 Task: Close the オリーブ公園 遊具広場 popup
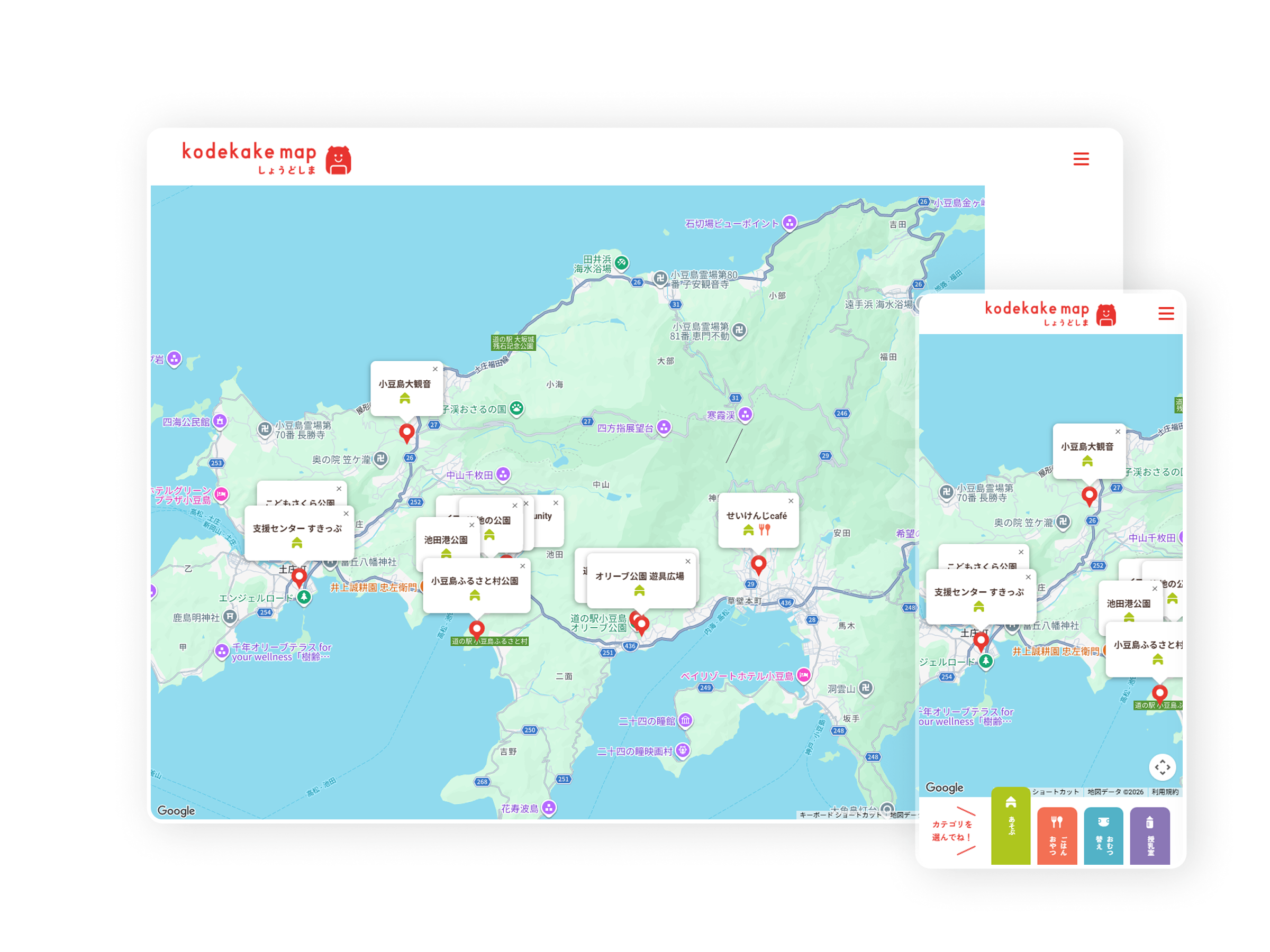click(x=688, y=561)
